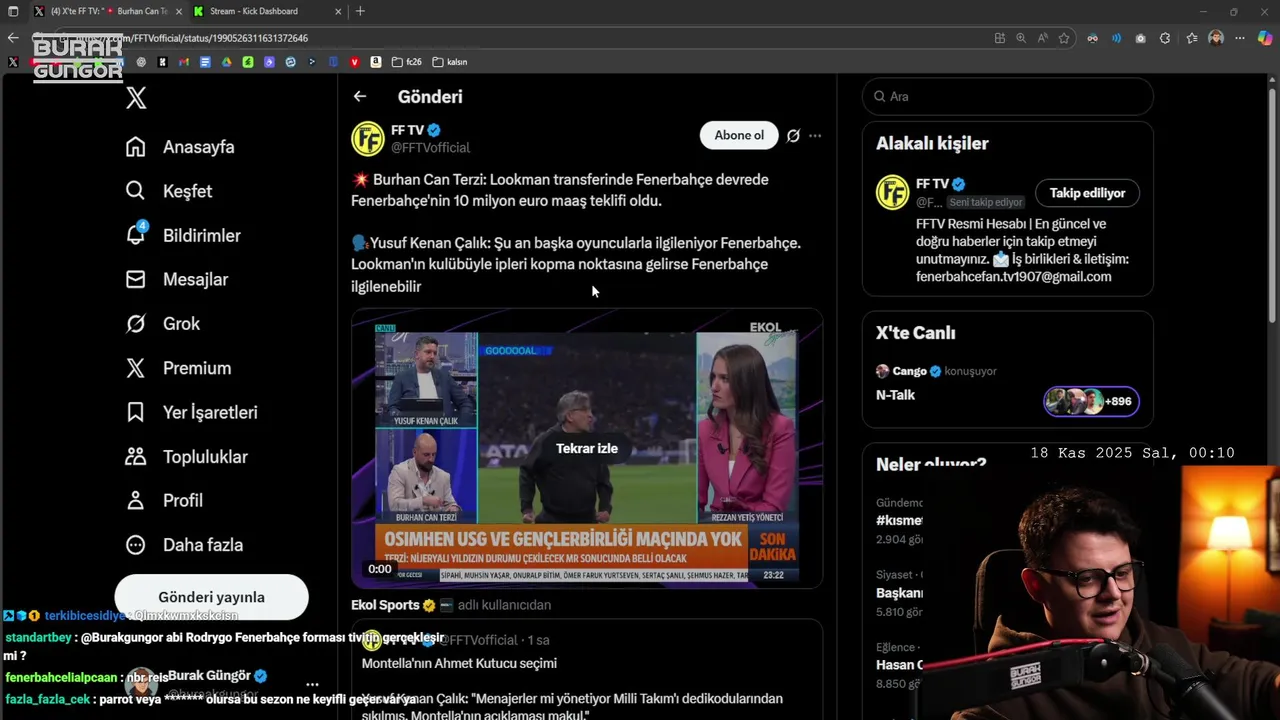Screen dimensions: 1280x720
Task: Expand the Daha fazla menu
Action: [184, 545]
